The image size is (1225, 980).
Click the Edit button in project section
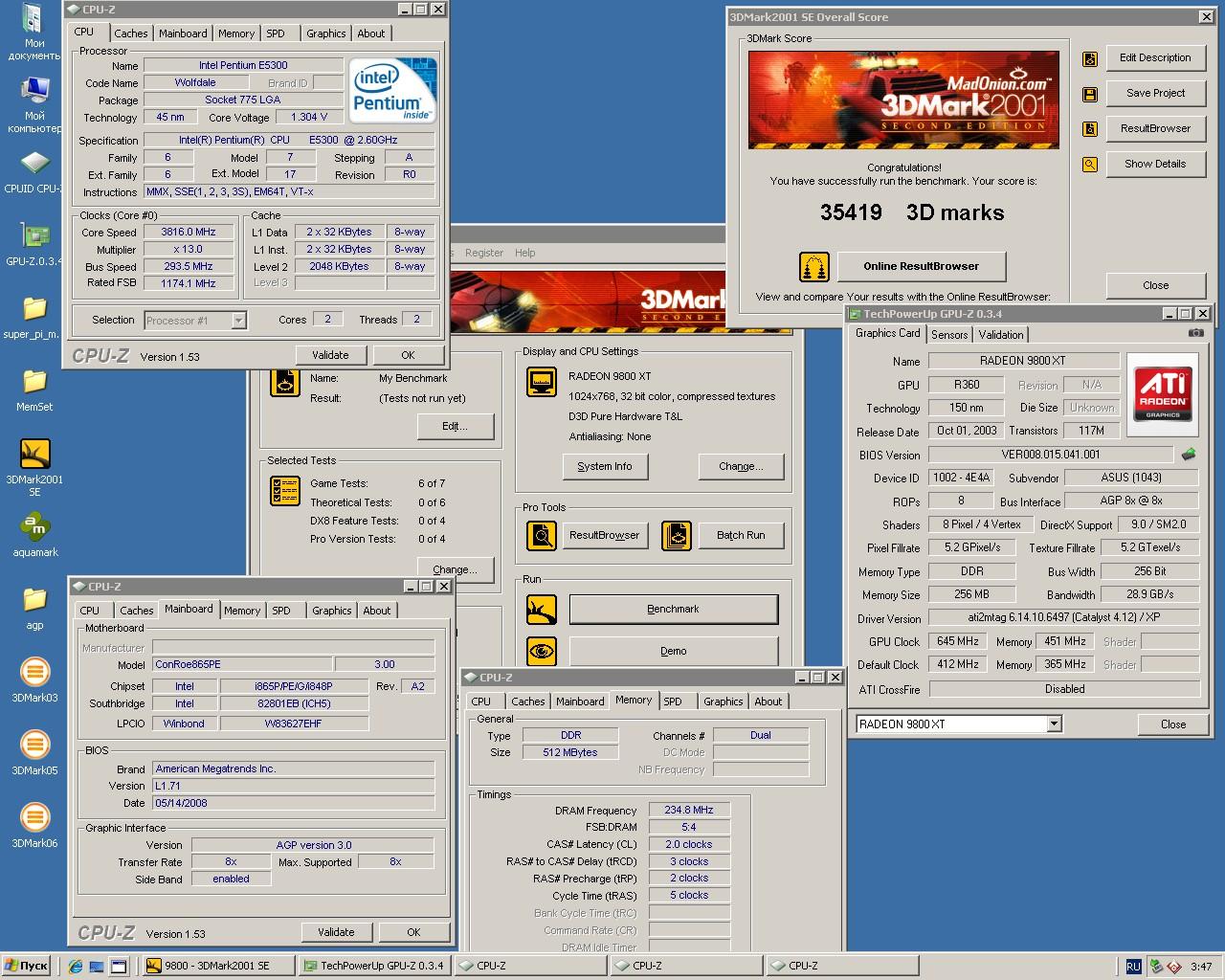[x=455, y=426]
